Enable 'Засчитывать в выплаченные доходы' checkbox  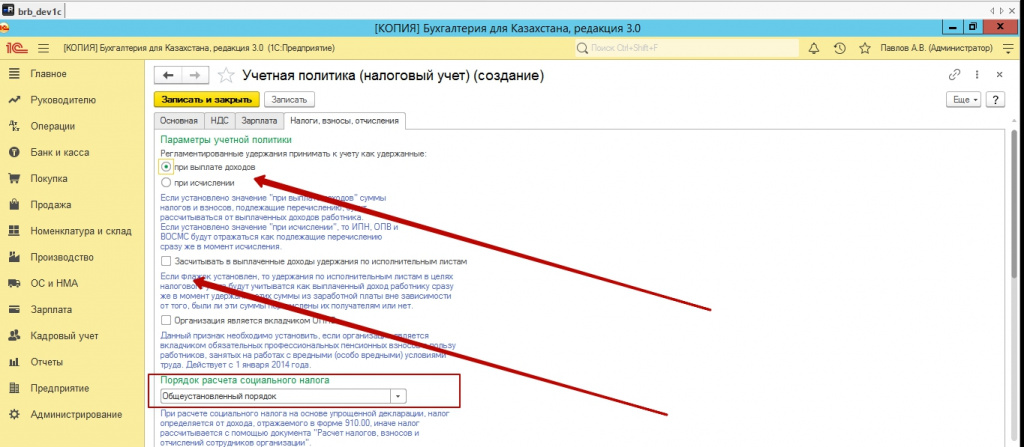(x=166, y=261)
